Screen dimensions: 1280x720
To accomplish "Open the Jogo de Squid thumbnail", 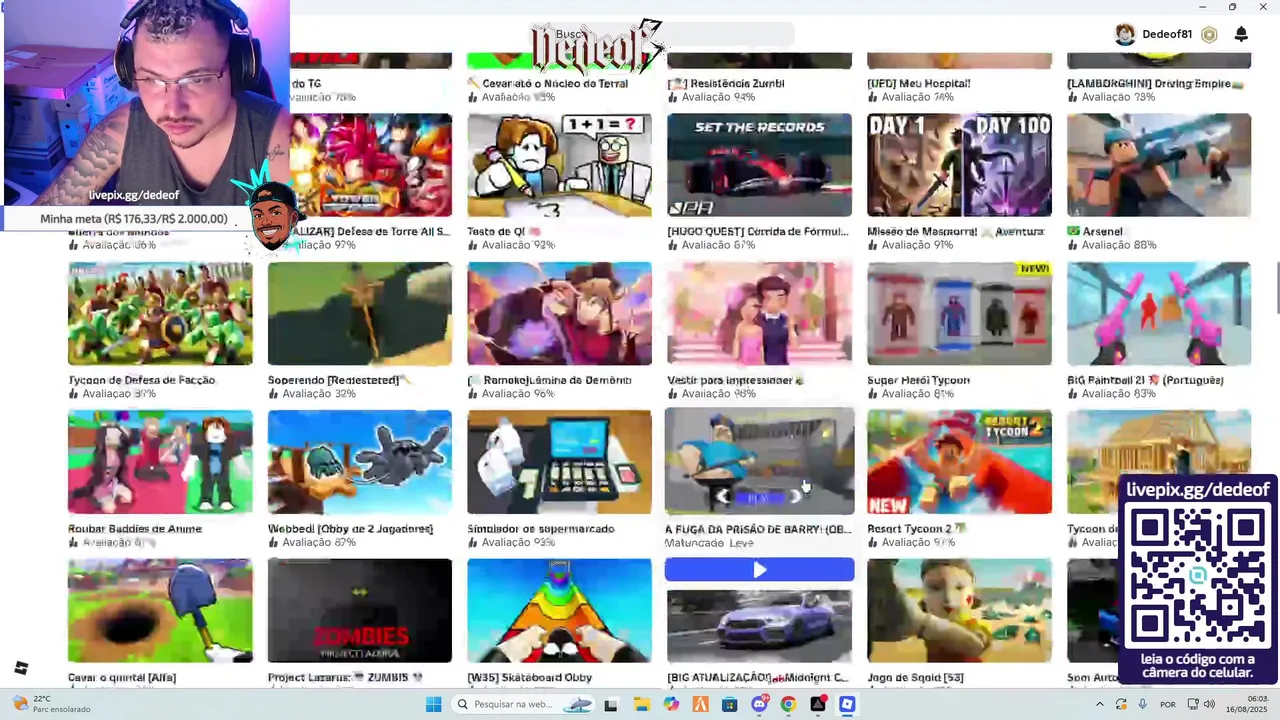I will tap(959, 611).
